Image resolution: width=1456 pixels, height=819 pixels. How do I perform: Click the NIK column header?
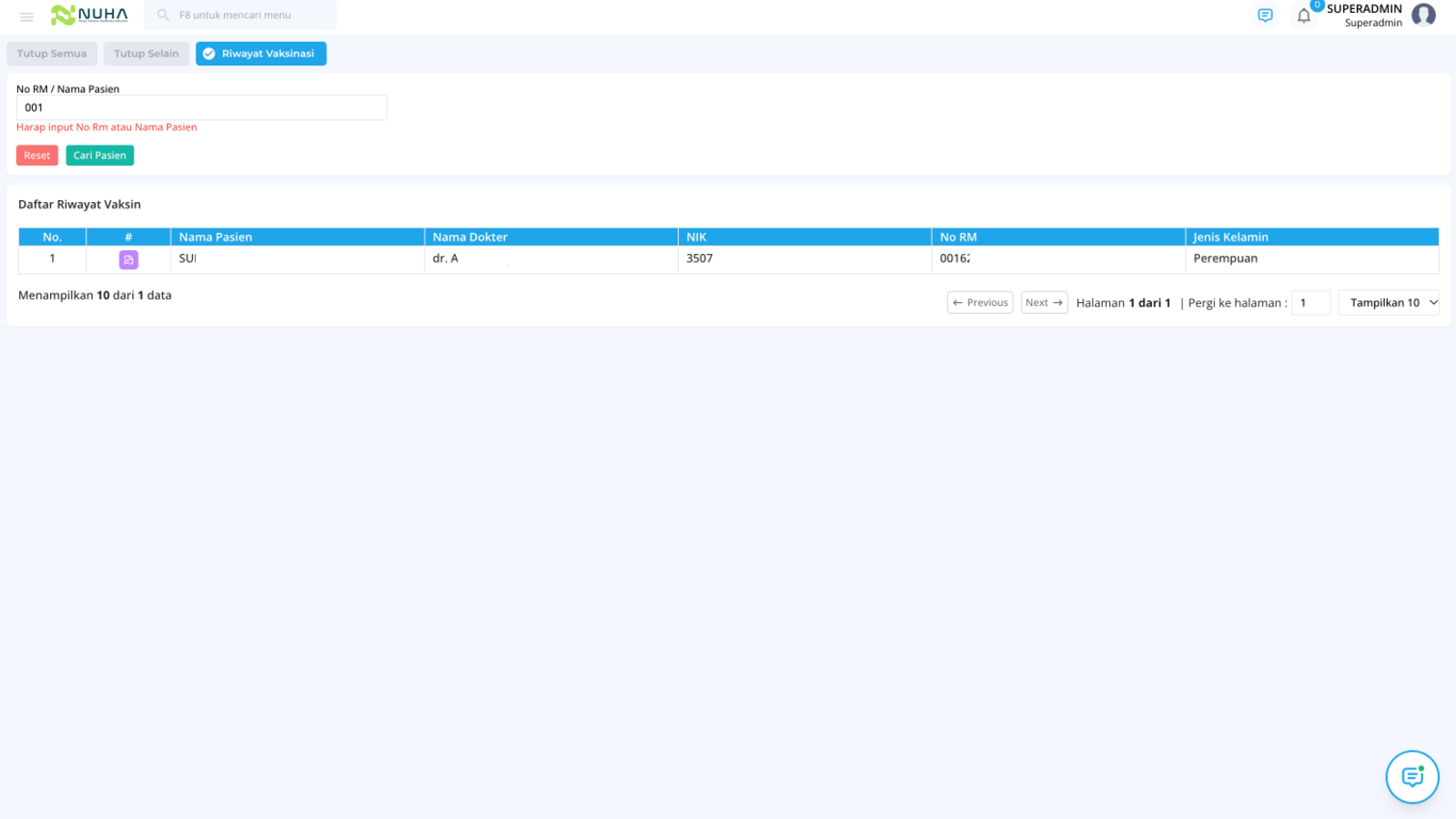pos(804,238)
